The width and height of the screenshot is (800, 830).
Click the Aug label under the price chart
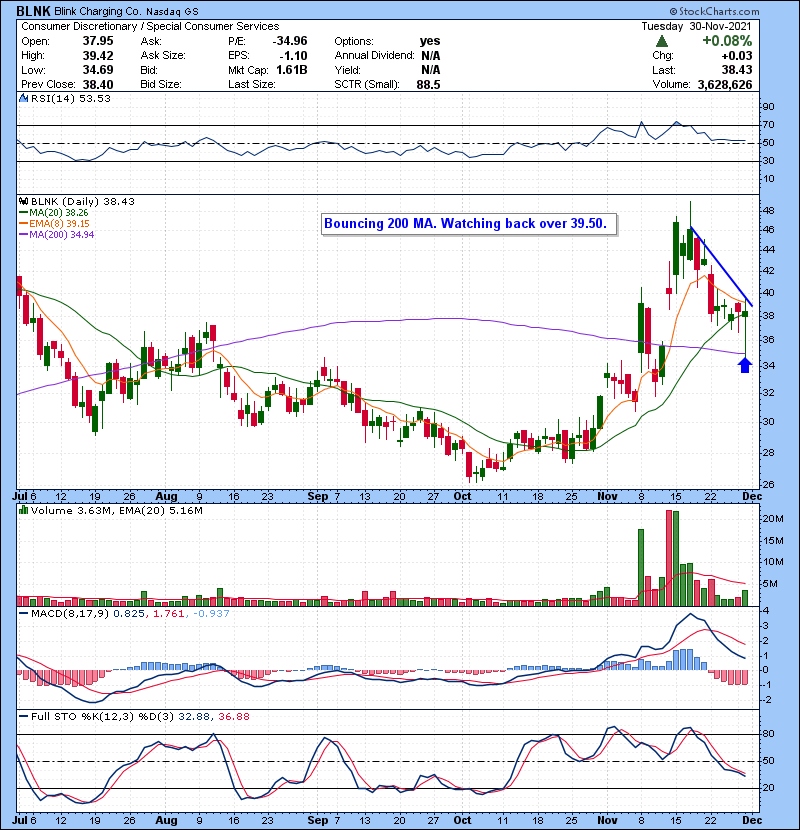[x=166, y=497]
